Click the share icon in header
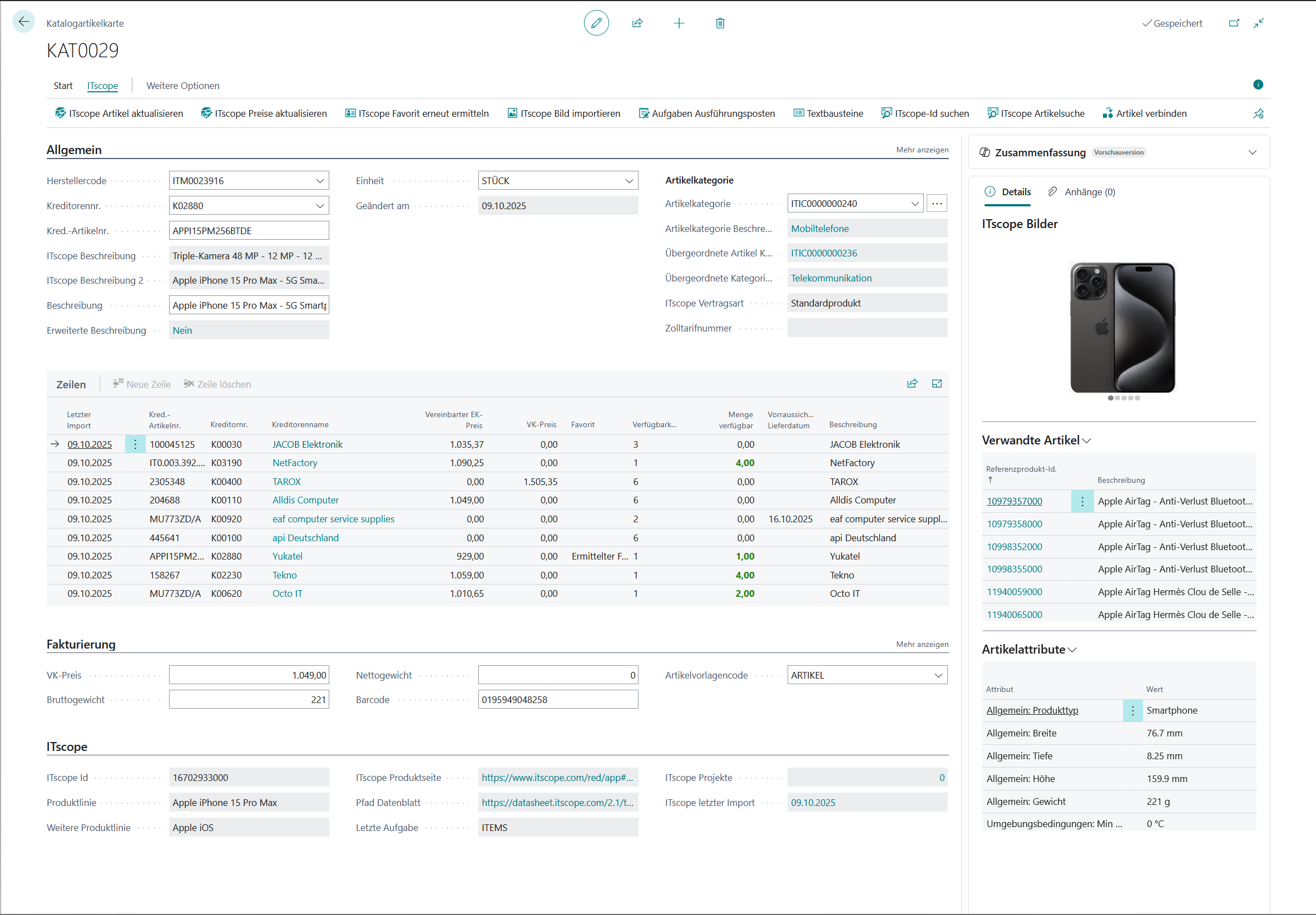Image resolution: width=1316 pixels, height=915 pixels. (x=637, y=23)
